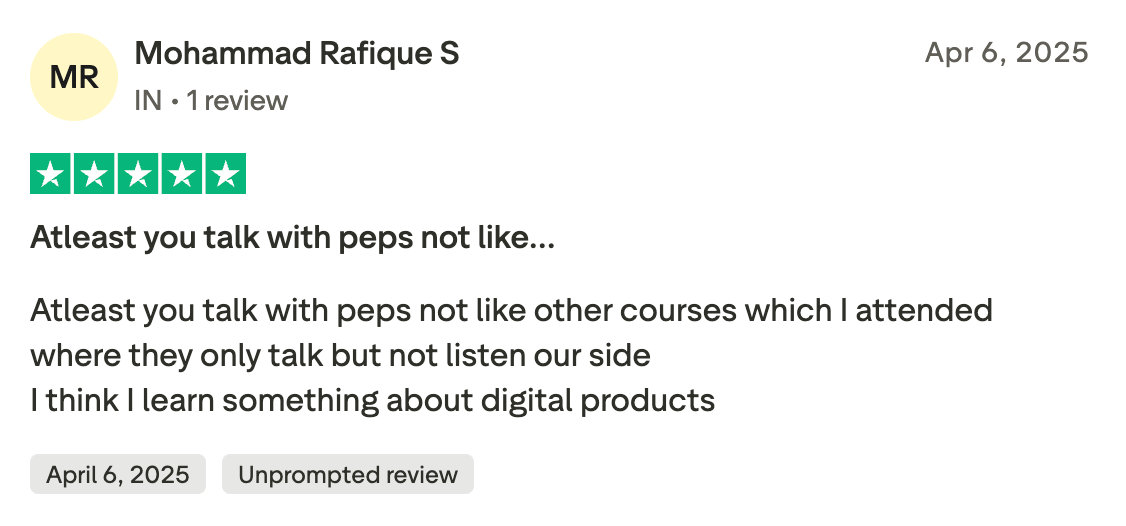
Task: Open the reviewer's '1 review' count
Action: pyautogui.click(x=237, y=101)
